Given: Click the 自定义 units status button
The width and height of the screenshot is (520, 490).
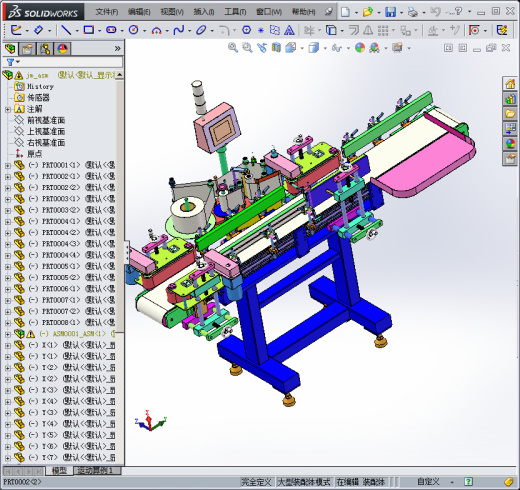Looking at the screenshot, I should (428, 482).
